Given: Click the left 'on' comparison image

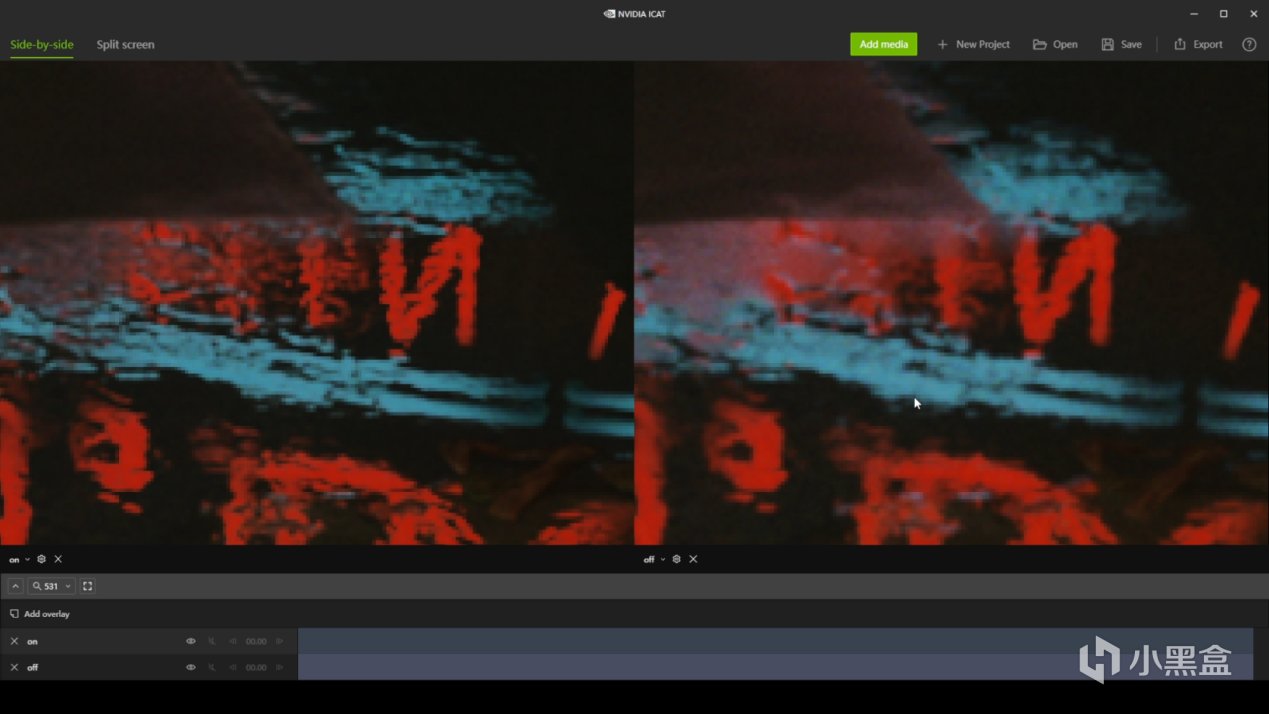Looking at the screenshot, I should pos(316,303).
